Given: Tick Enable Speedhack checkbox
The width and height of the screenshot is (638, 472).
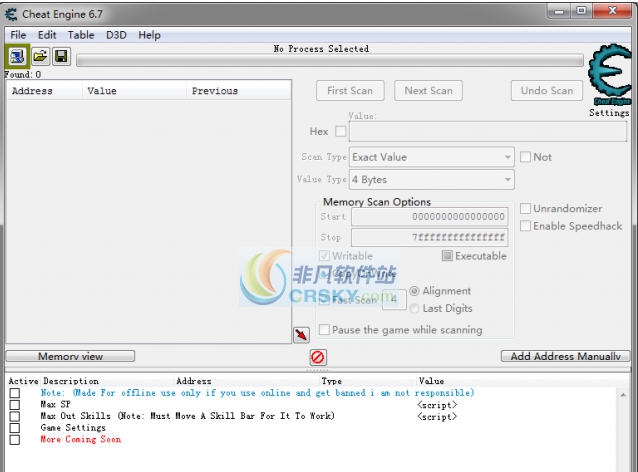Looking at the screenshot, I should [x=525, y=226].
